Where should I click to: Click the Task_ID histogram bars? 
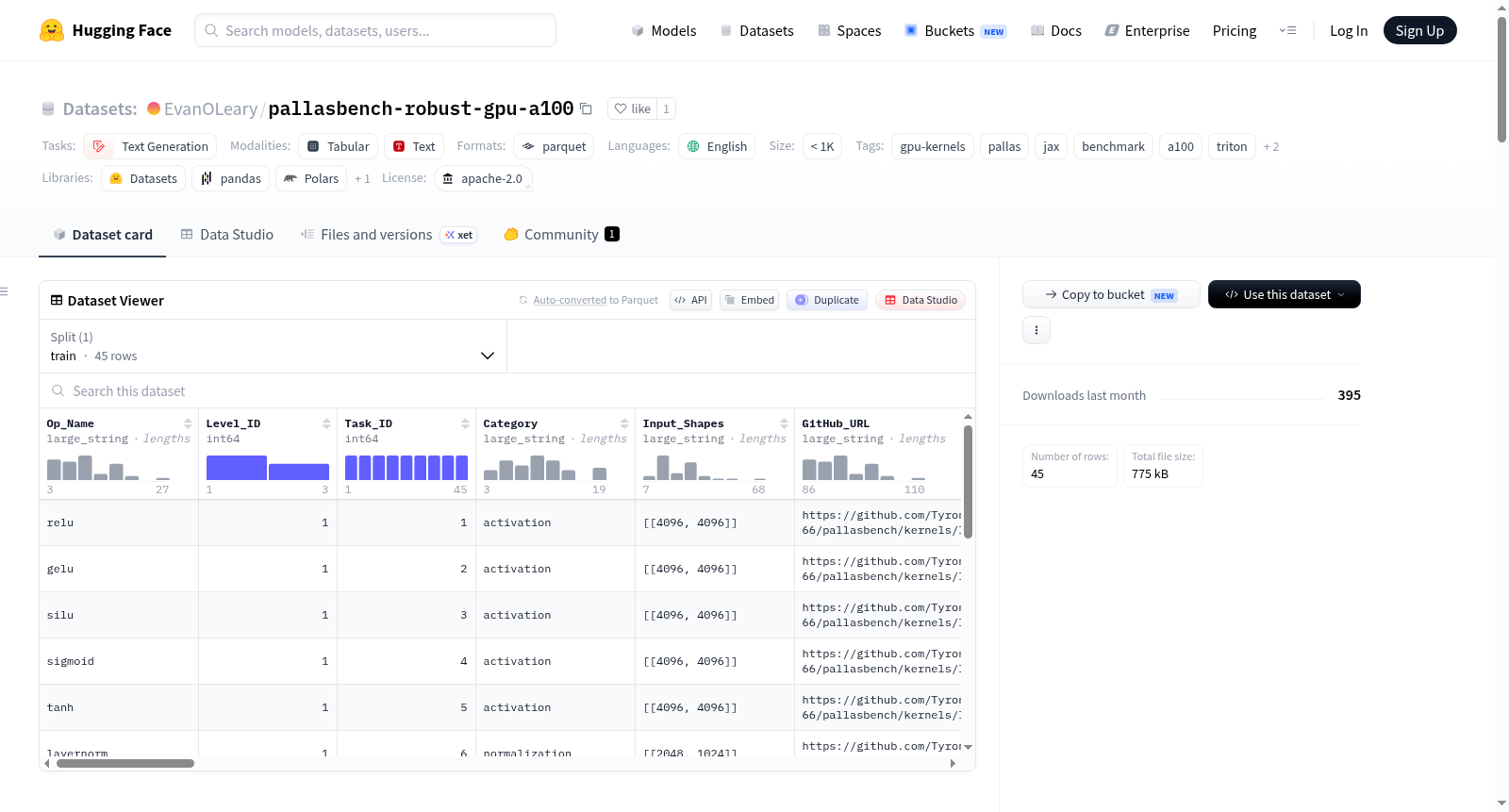406,467
